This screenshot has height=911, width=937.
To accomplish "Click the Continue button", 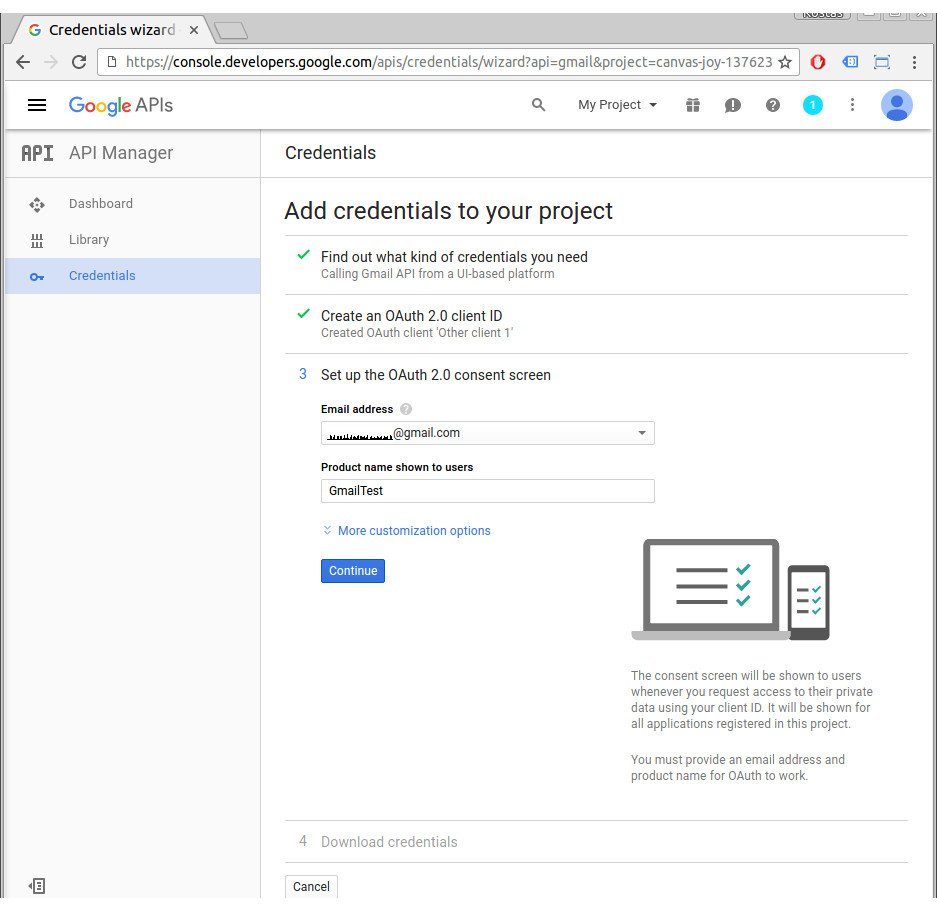I will [353, 571].
